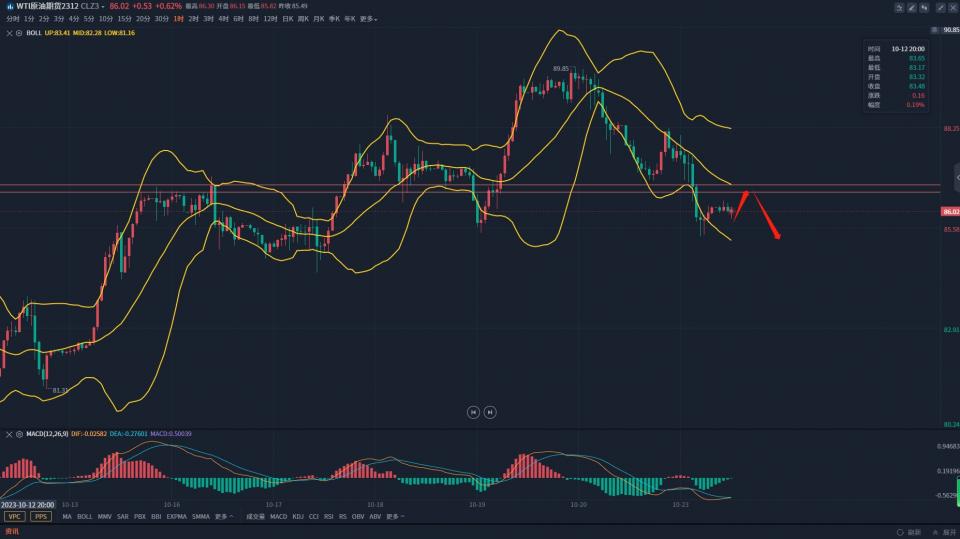Select the KDJ sub-indicator
The width and height of the screenshot is (960, 539).
298,517
